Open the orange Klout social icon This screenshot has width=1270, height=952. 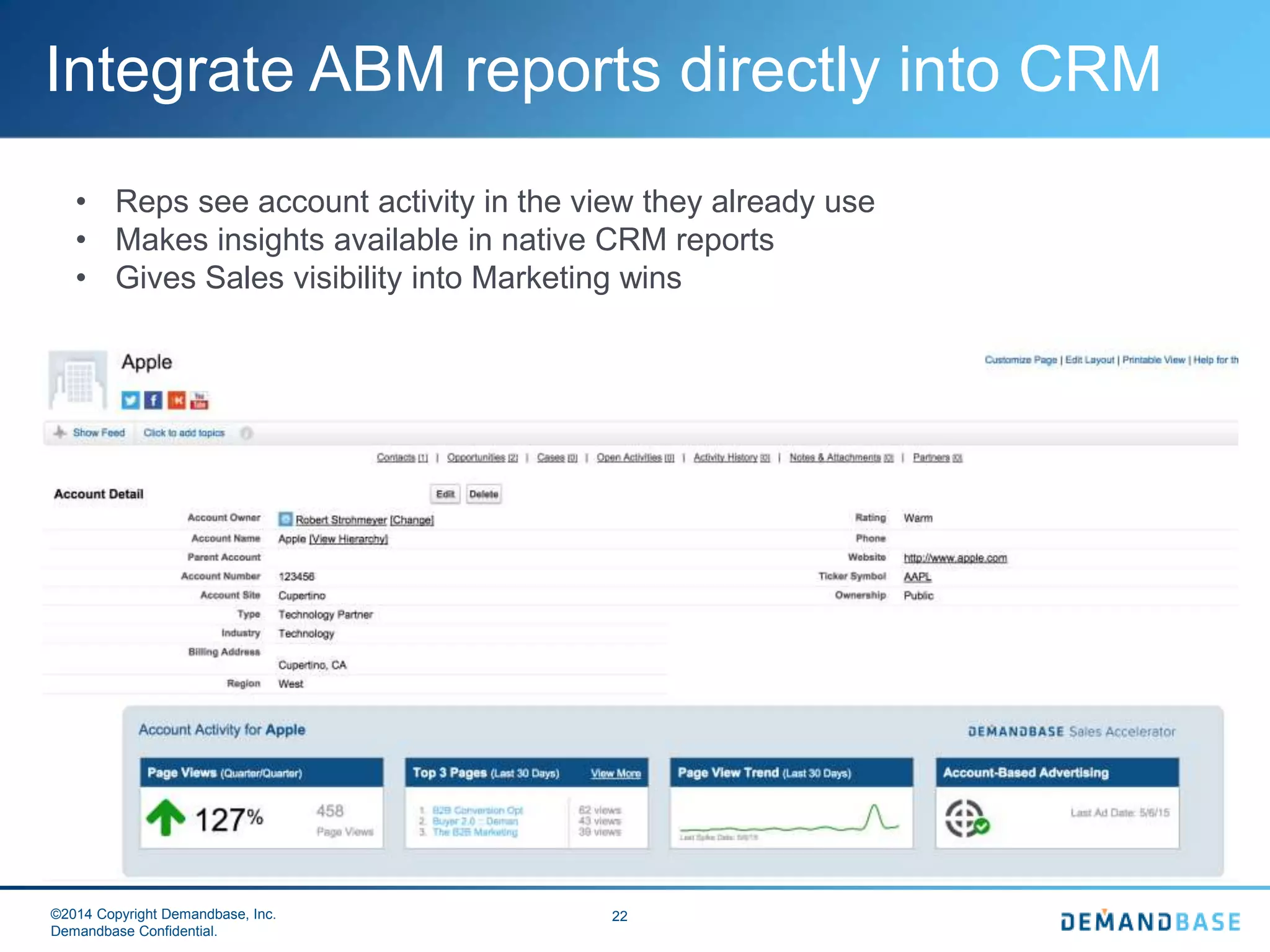177,400
